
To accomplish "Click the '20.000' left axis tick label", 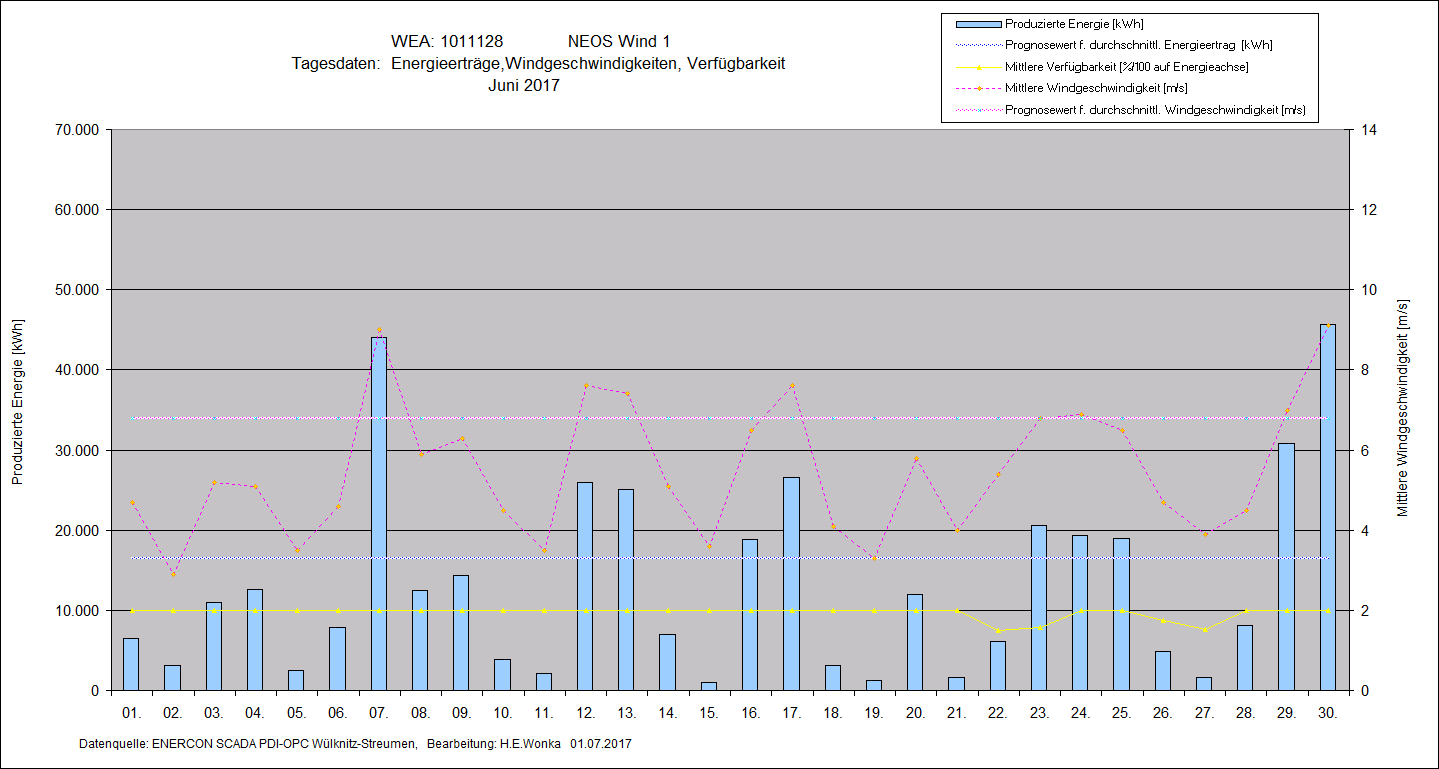I will point(76,531).
